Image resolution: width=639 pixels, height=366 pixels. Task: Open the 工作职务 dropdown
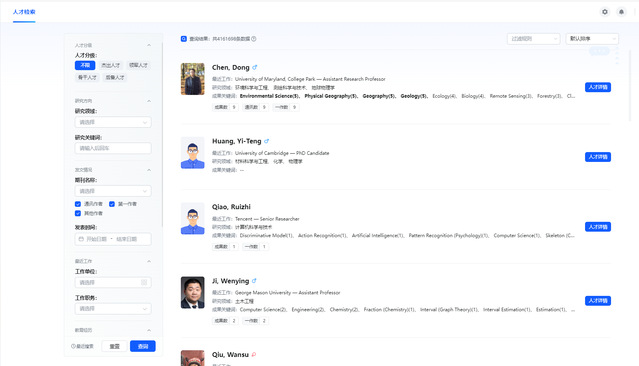[113, 309]
